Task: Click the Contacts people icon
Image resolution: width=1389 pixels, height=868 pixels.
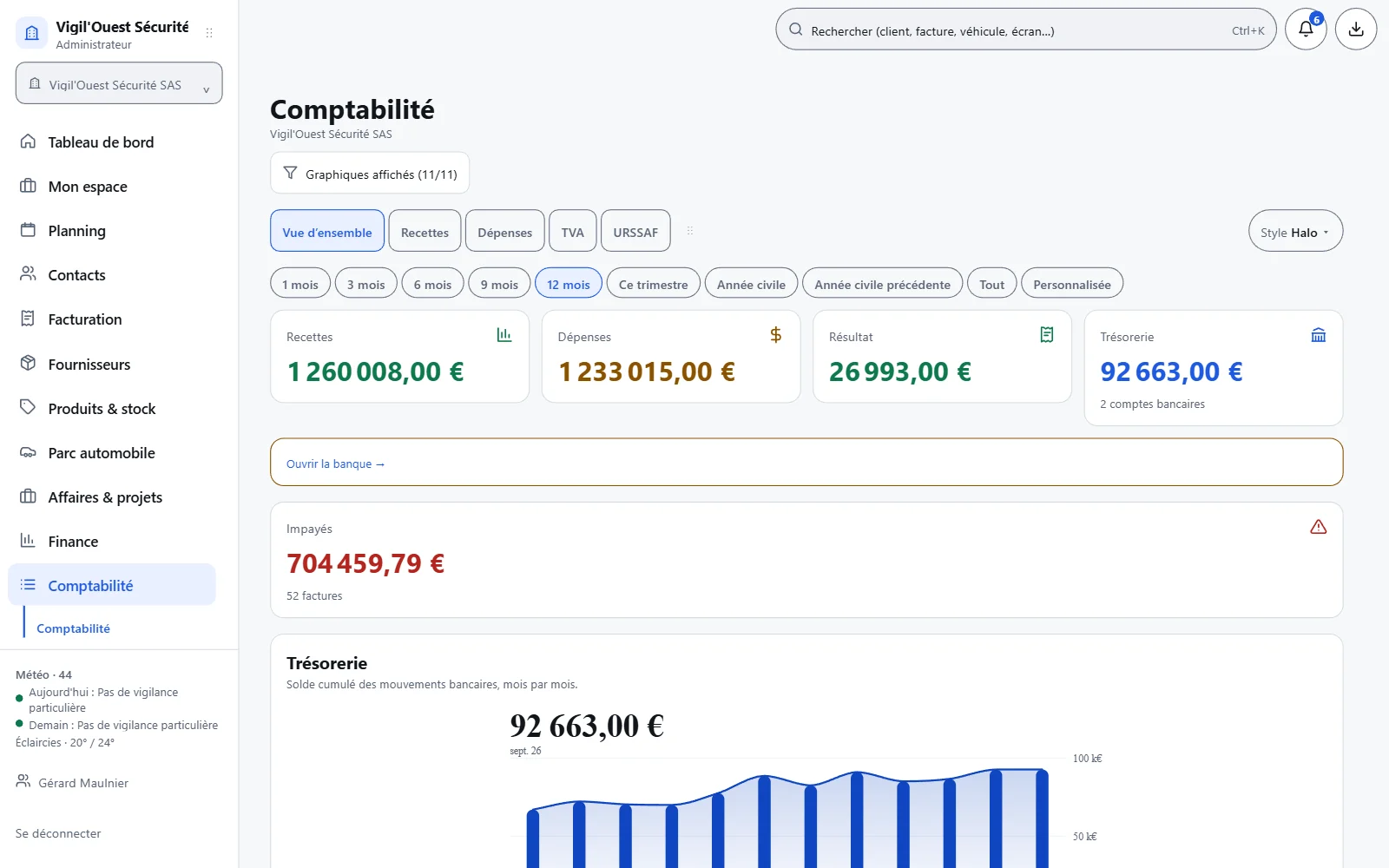Action: click(x=28, y=274)
